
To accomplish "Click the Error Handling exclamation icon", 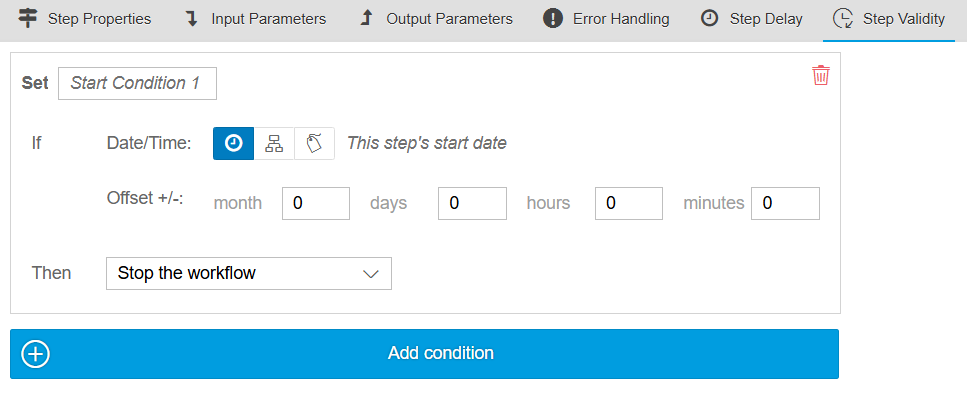I will [552, 18].
